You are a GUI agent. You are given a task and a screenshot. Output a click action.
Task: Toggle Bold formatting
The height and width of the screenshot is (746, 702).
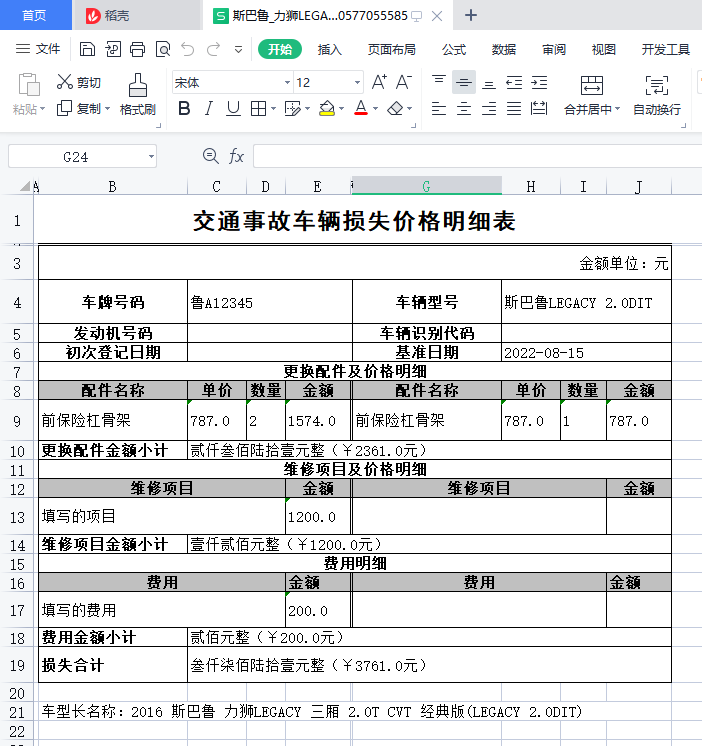(x=184, y=108)
